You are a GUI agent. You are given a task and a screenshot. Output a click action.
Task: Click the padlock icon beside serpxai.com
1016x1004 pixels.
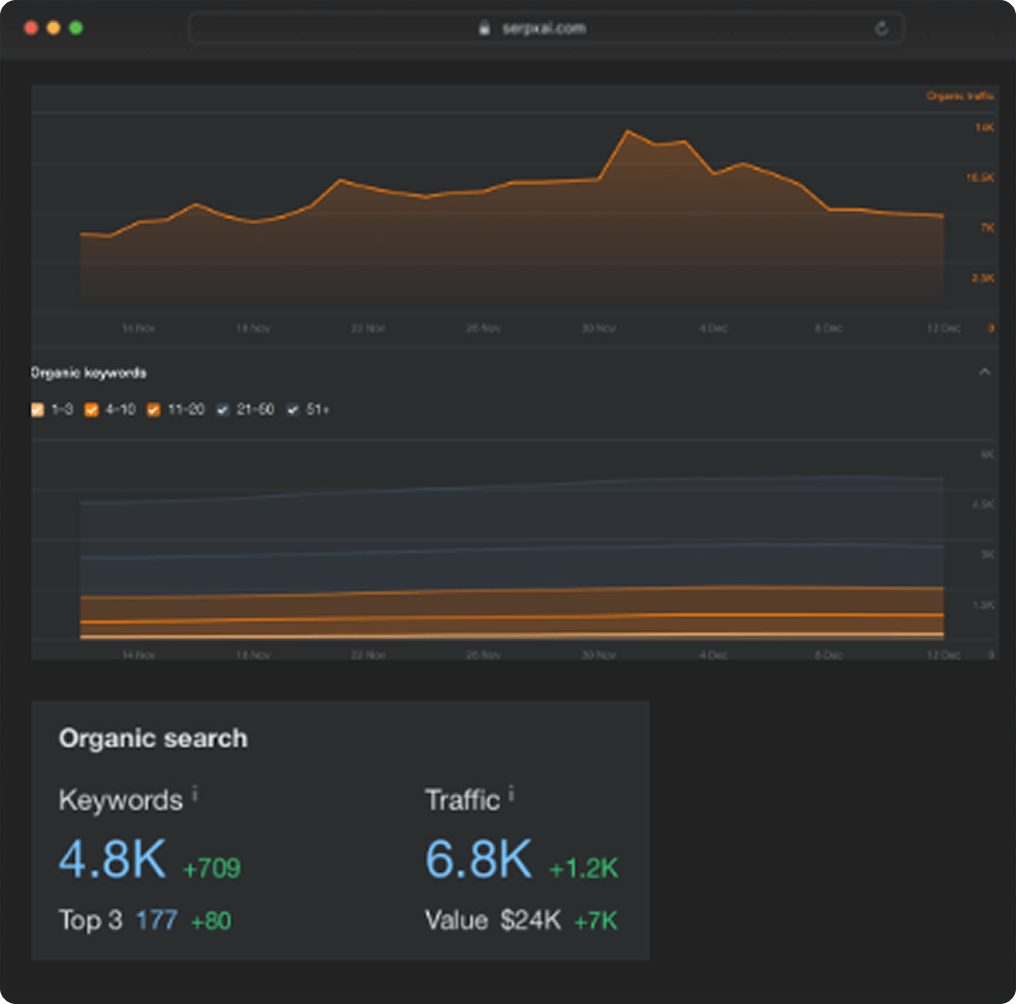(485, 28)
